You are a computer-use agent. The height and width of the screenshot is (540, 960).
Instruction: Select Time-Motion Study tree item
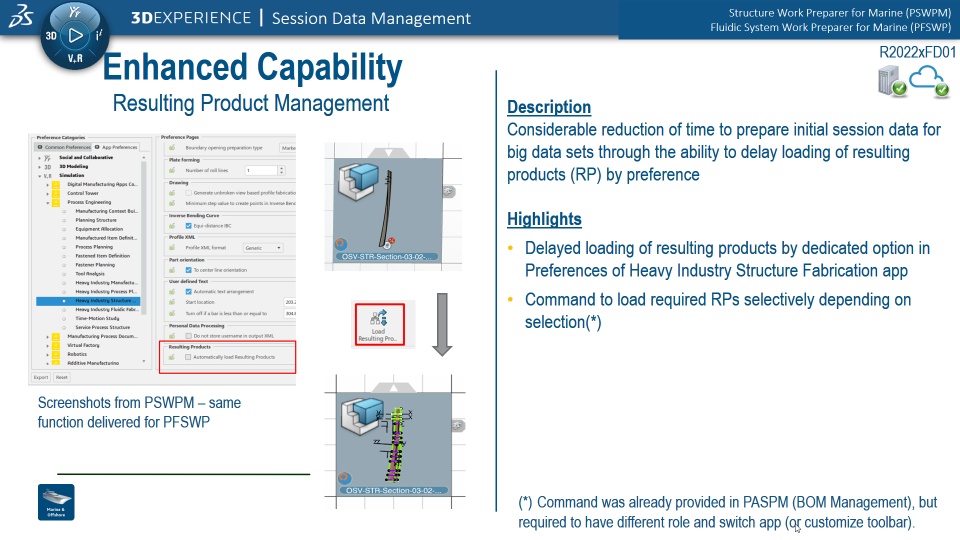(97, 318)
